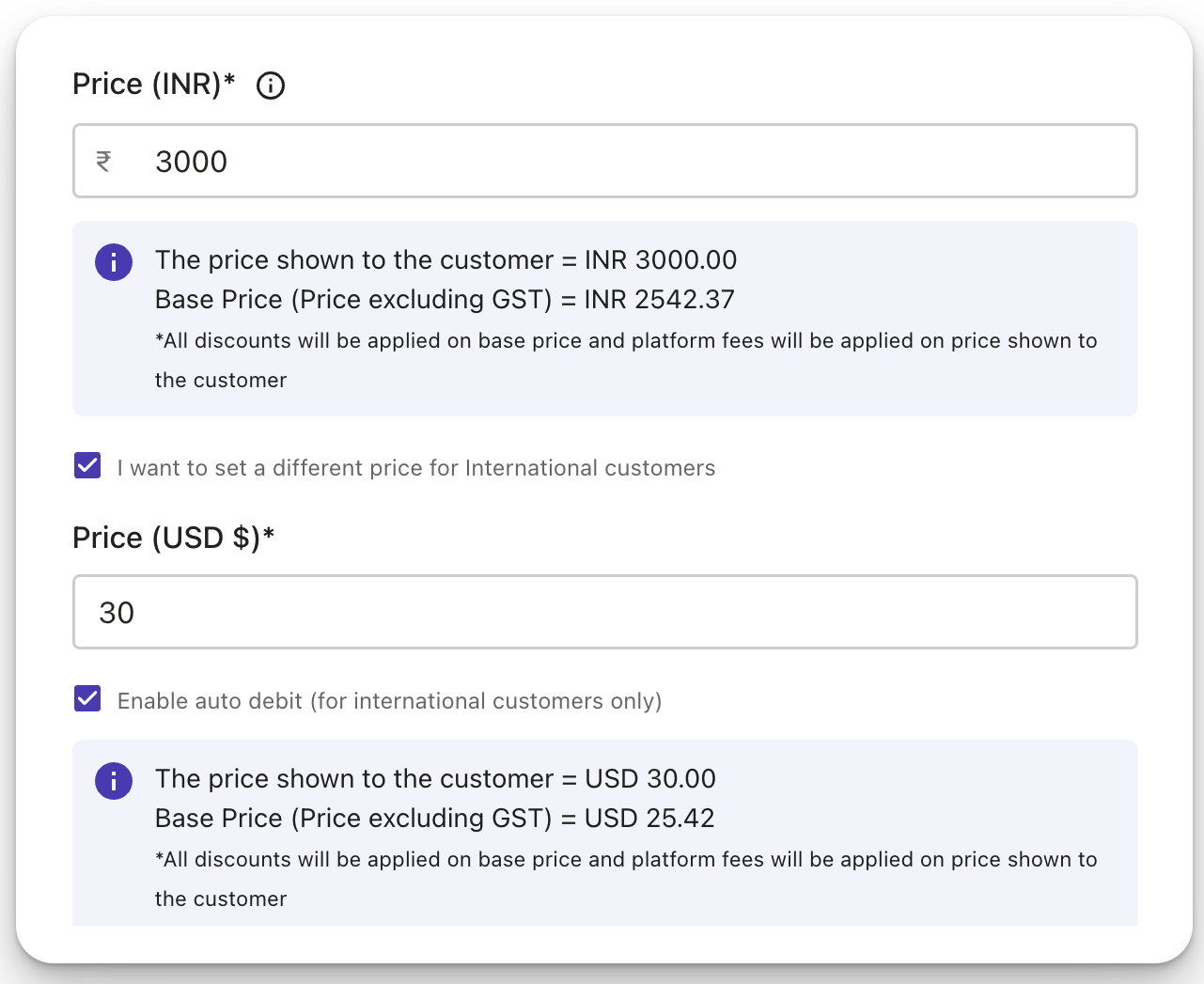
Task: Click the discounts footnote under the INR base price
Action: point(626,360)
